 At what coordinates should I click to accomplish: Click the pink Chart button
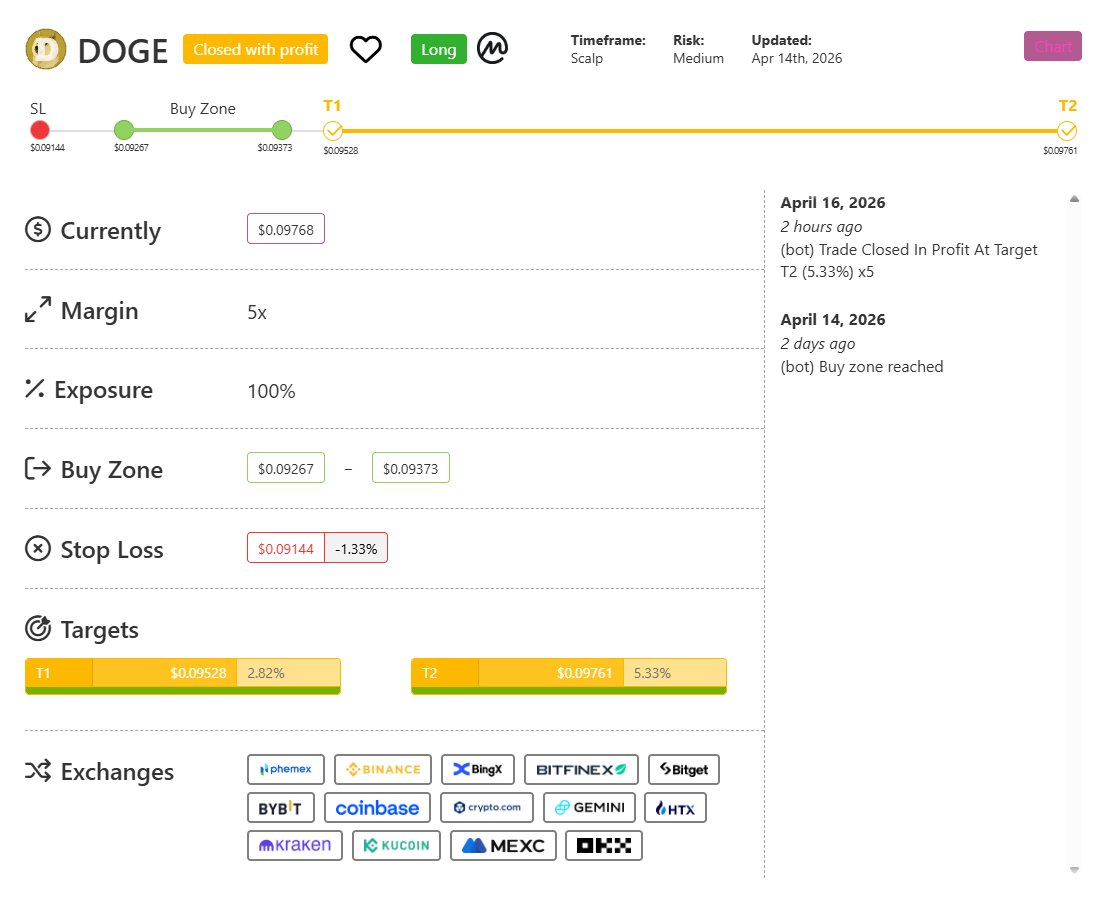pyautogui.click(x=1052, y=46)
